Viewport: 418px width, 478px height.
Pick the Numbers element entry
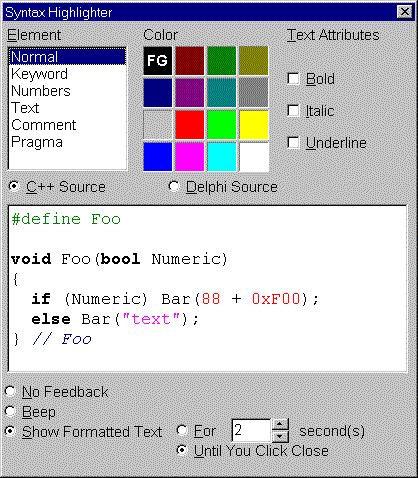click(67, 91)
